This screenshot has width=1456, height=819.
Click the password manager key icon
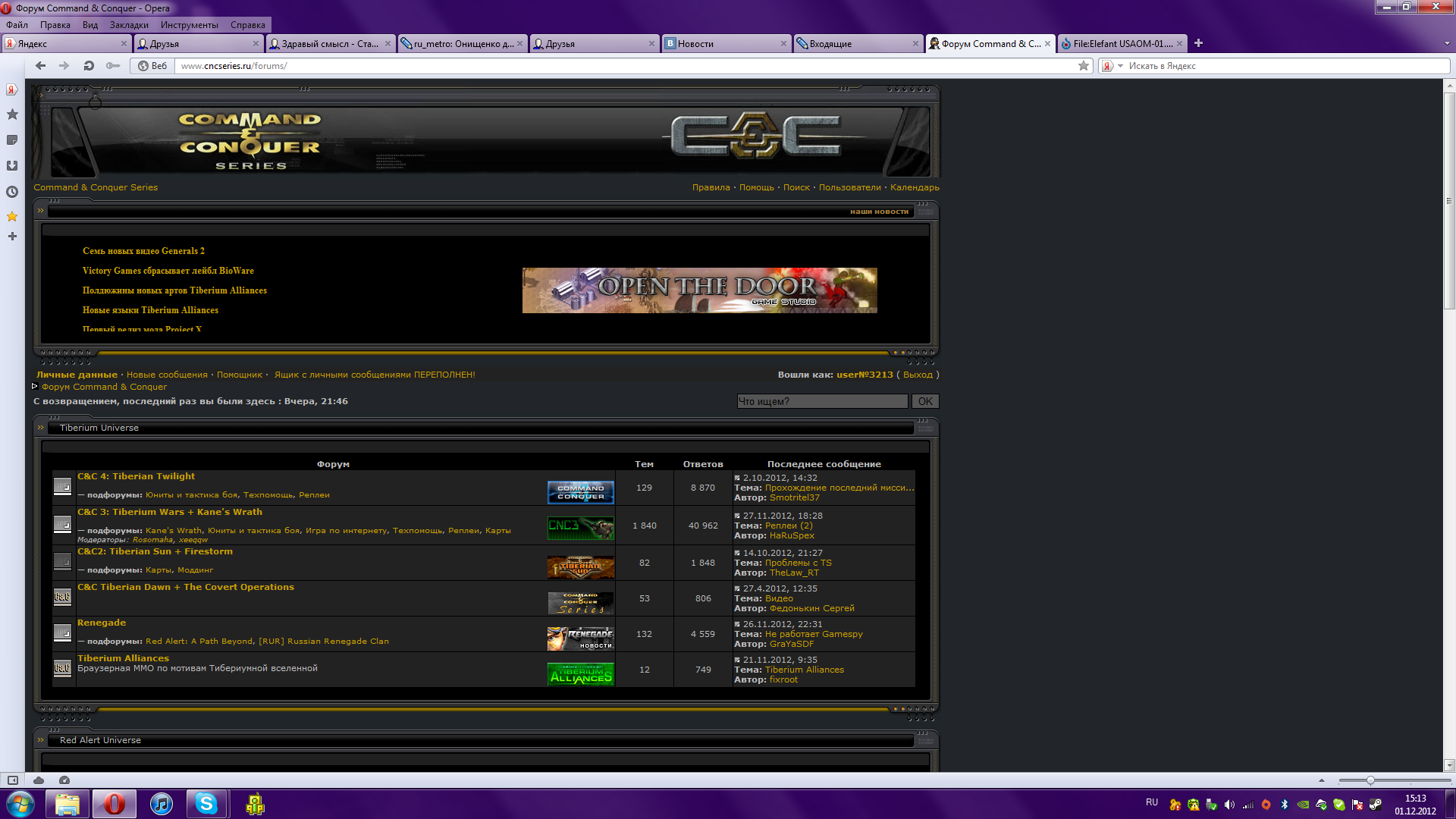113,66
